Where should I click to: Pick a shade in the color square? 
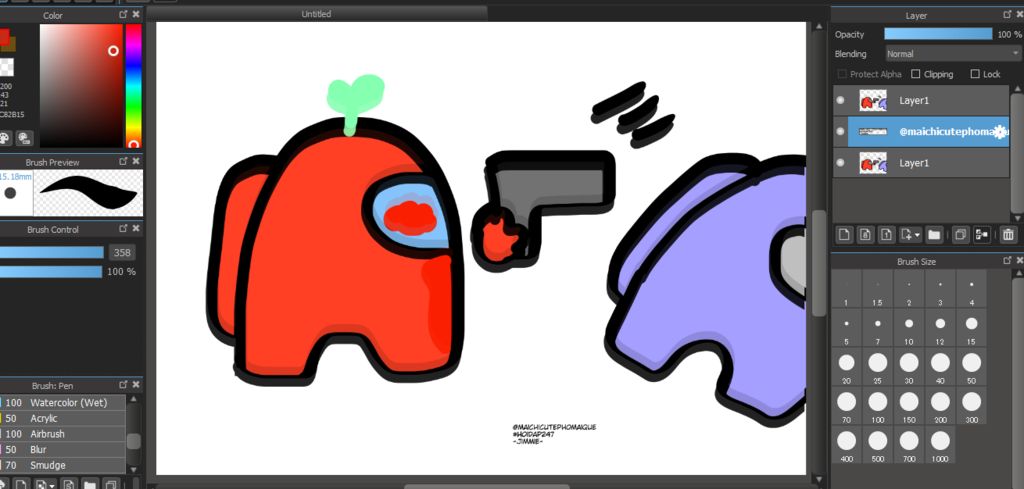click(x=81, y=86)
